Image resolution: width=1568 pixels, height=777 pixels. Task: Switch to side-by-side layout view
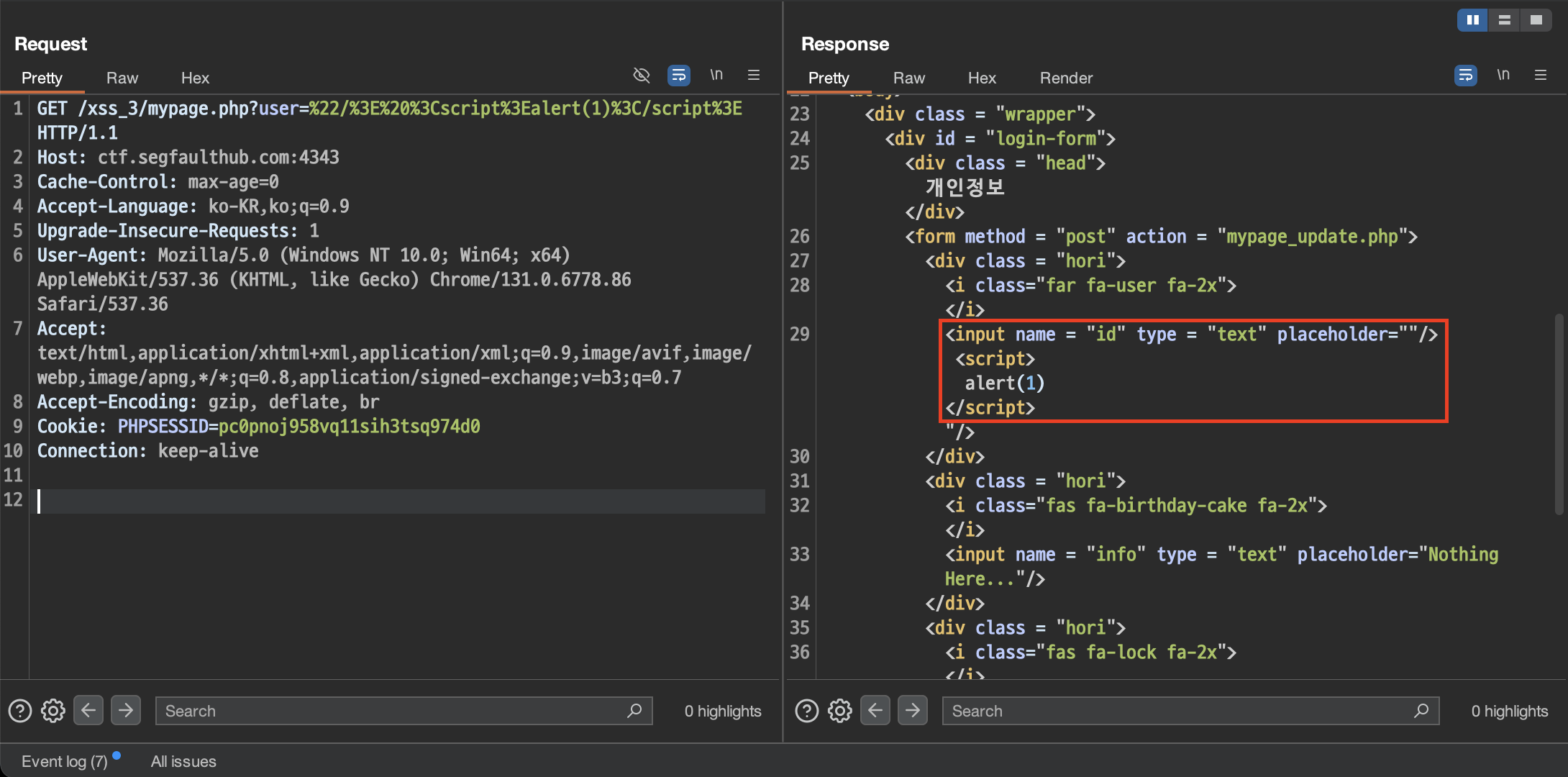point(1472,20)
